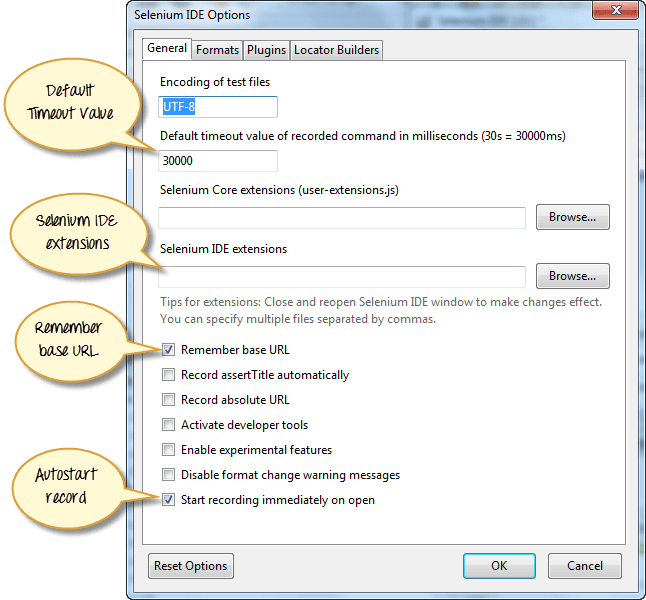646x600 pixels.
Task: Check Enable experimental features
Action: coord(169,450)
